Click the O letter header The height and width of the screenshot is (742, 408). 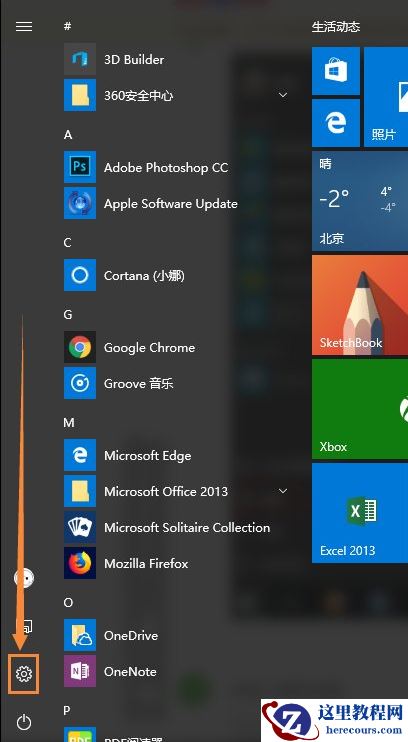point(68,602)
